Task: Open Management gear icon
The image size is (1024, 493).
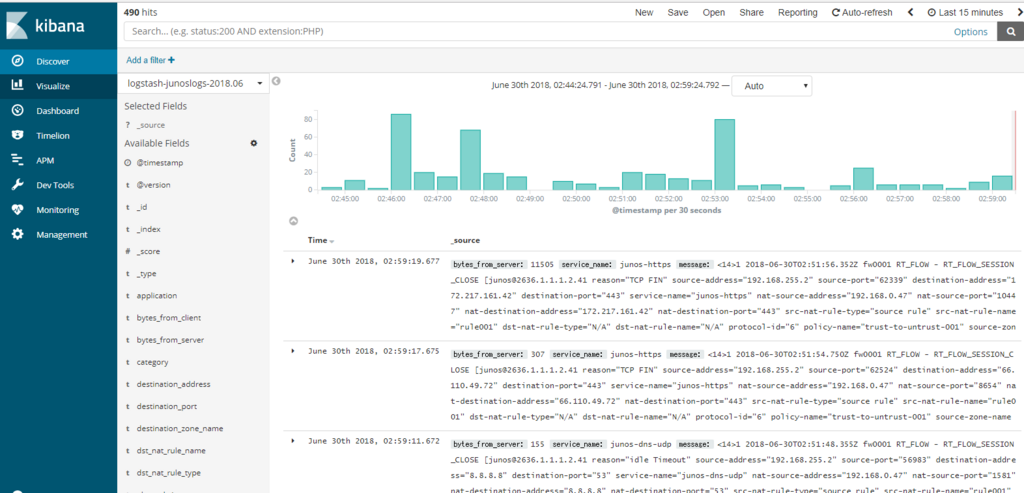Action: pos(18,234)
